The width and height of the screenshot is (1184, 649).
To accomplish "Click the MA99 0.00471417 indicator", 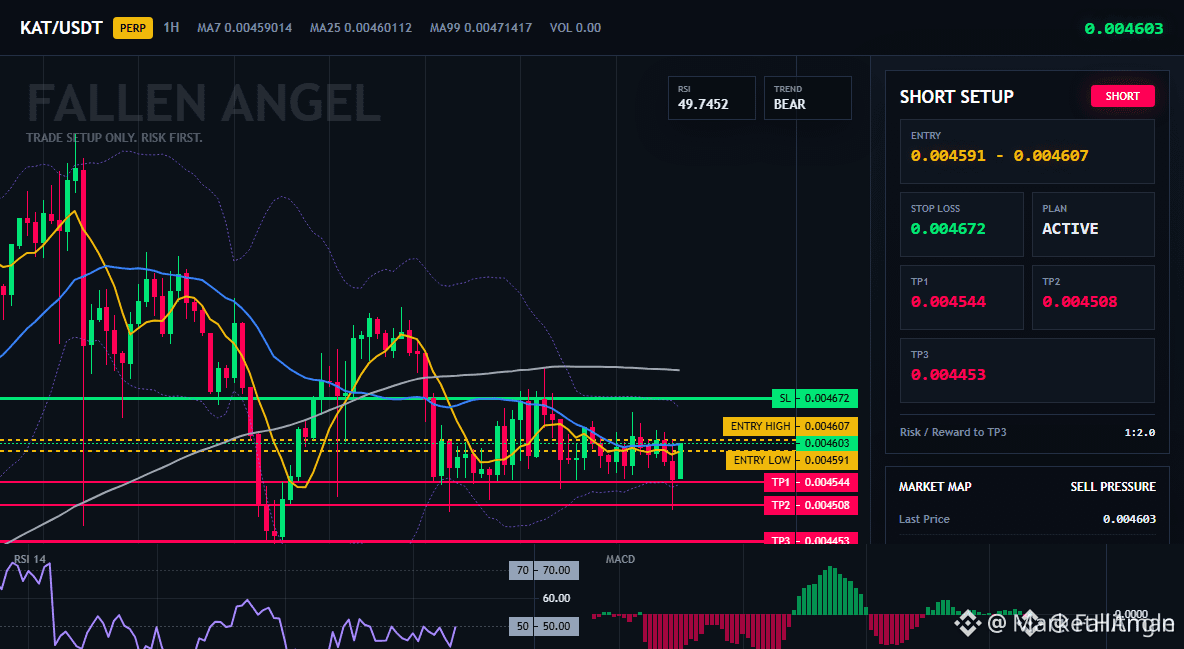I will tap(480, 28).
